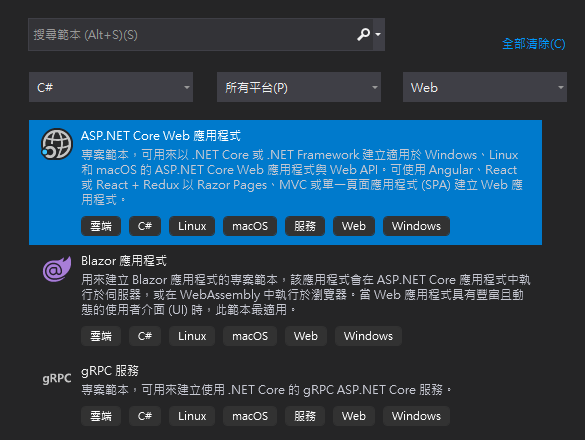Click the 雲端 tag under ASP.NET Core

point(101,226)
